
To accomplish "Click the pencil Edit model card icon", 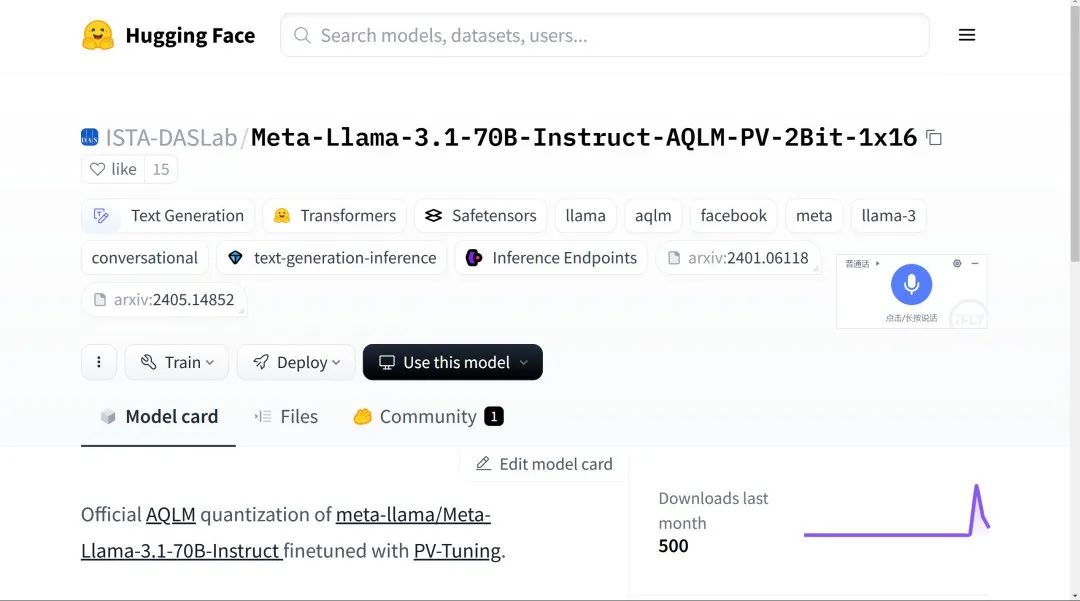I will pos(484,464).
